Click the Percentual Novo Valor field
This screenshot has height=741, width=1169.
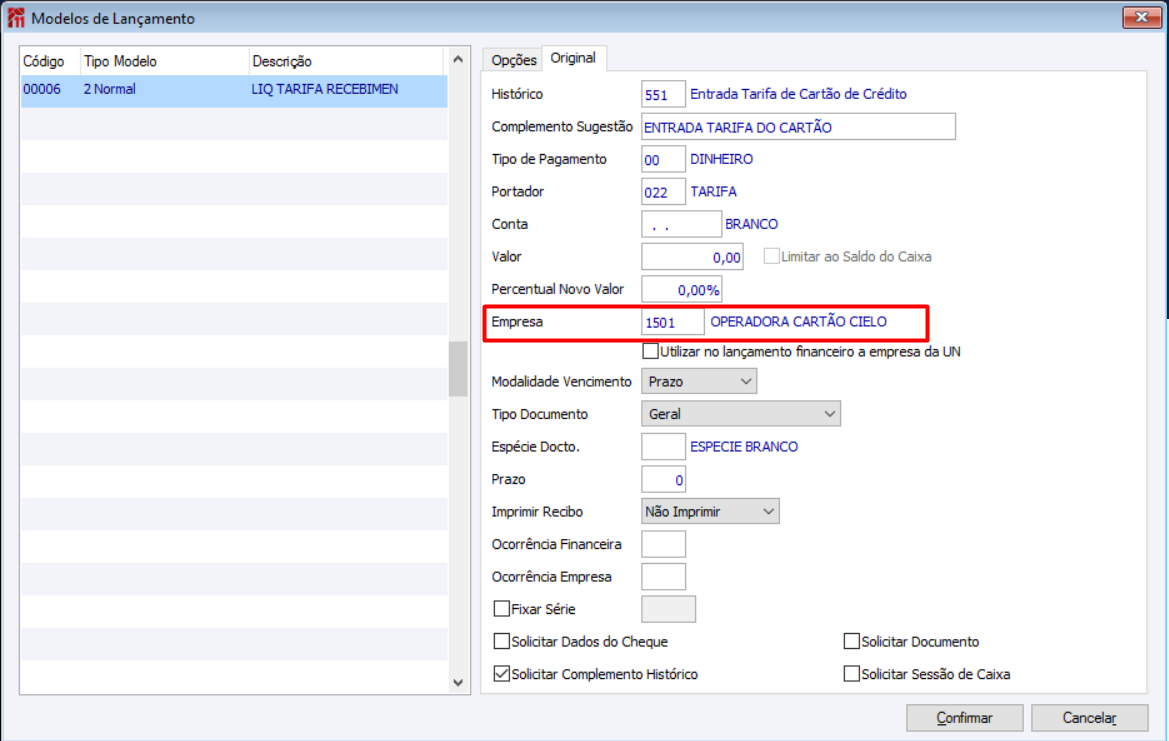(681, 289)
